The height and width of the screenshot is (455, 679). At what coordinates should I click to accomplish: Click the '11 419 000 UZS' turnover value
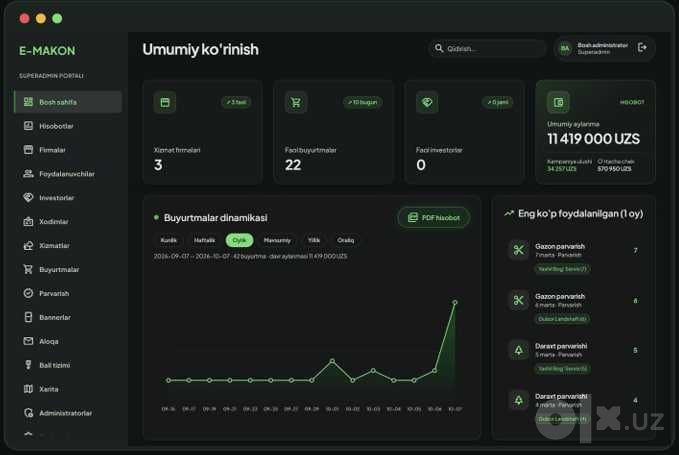pyautogui.click(x=593, y=139)
